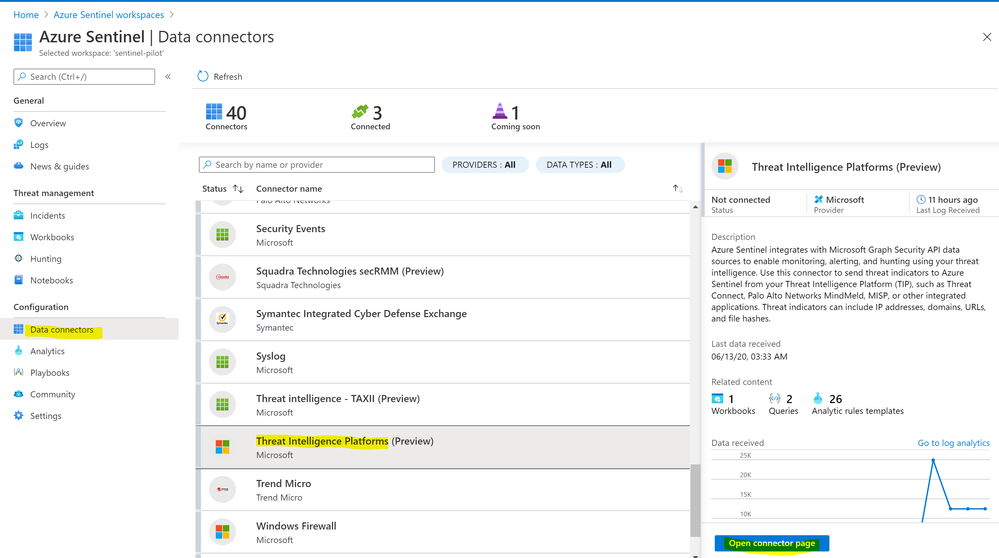Click the Azure Sentinel logo icon
Screen dimensions: 999x558
tap(23, 42)
